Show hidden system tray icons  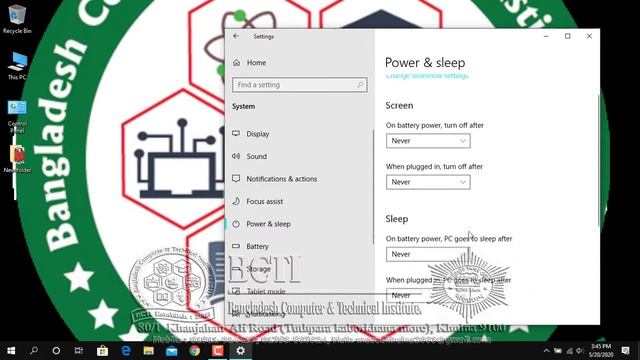546,351
